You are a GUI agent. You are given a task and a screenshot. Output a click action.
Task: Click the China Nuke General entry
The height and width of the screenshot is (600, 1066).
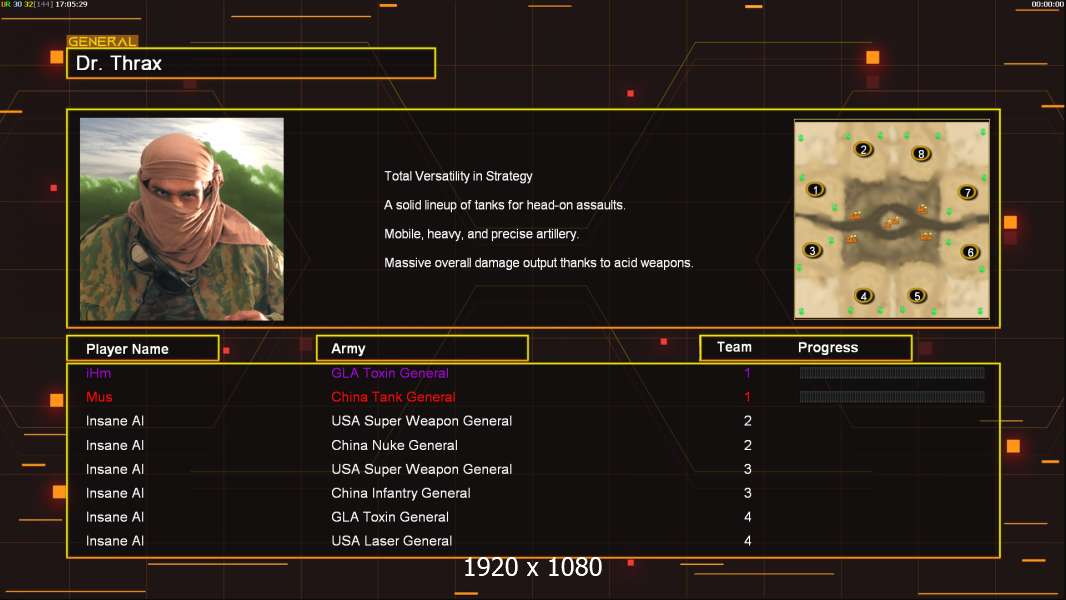[394, 445]
